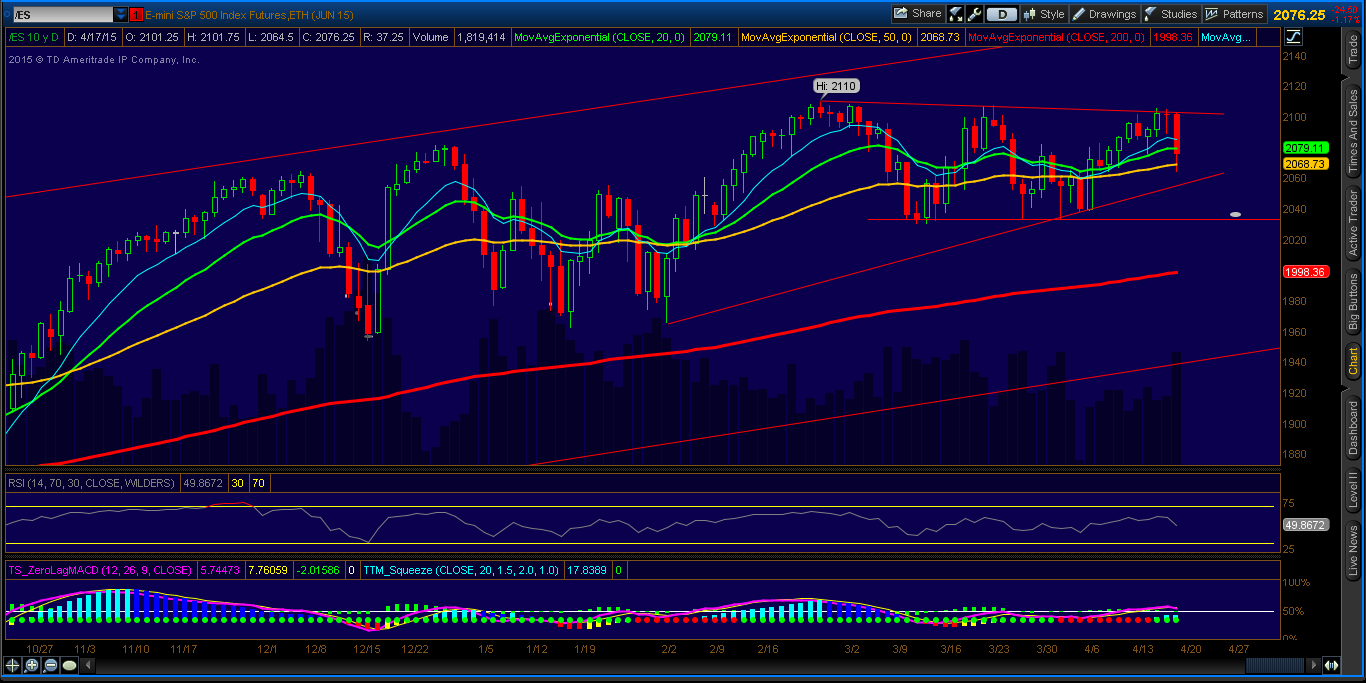Click the volume value 1,819,414
Image resolution: width=1366 pixels, height=683 pixels.
482,37
